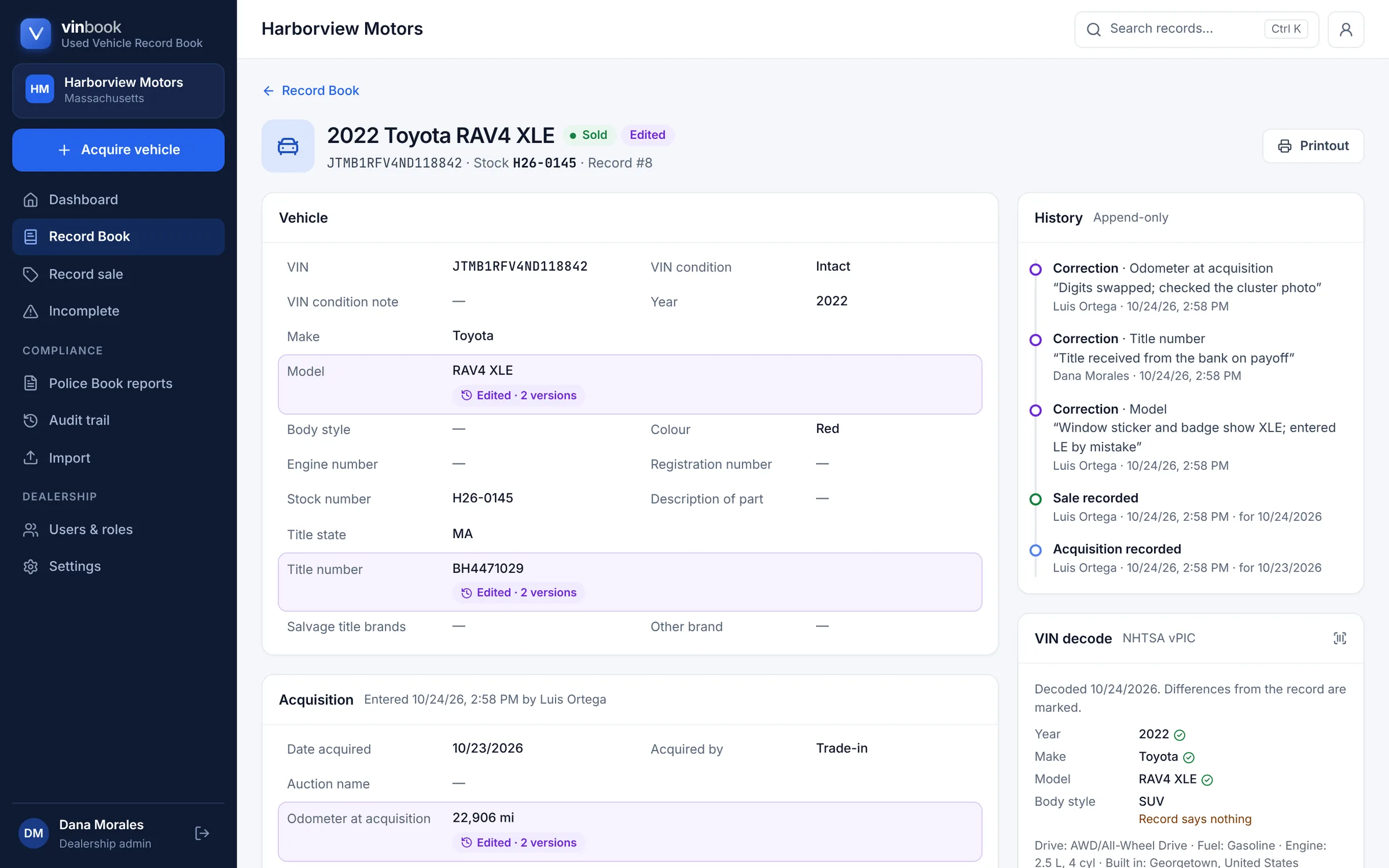Click the Acquire vehicle button
Screen dimensions: 1389x868
click(x=118, y=150)
